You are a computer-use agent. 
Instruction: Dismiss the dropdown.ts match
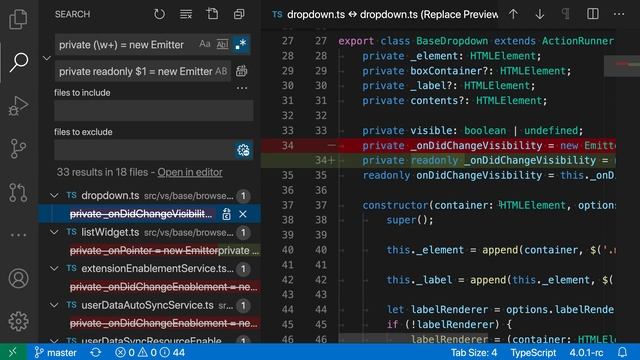pyautogui.click(x=243, y=214)
